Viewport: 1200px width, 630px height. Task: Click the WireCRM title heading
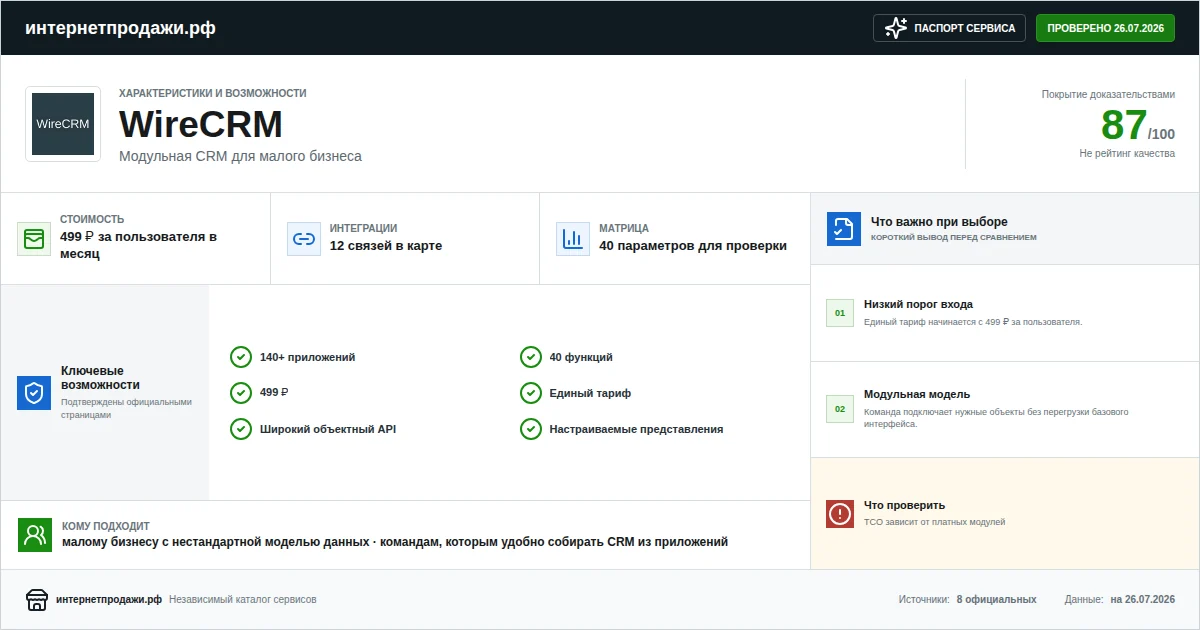[201, 125]
